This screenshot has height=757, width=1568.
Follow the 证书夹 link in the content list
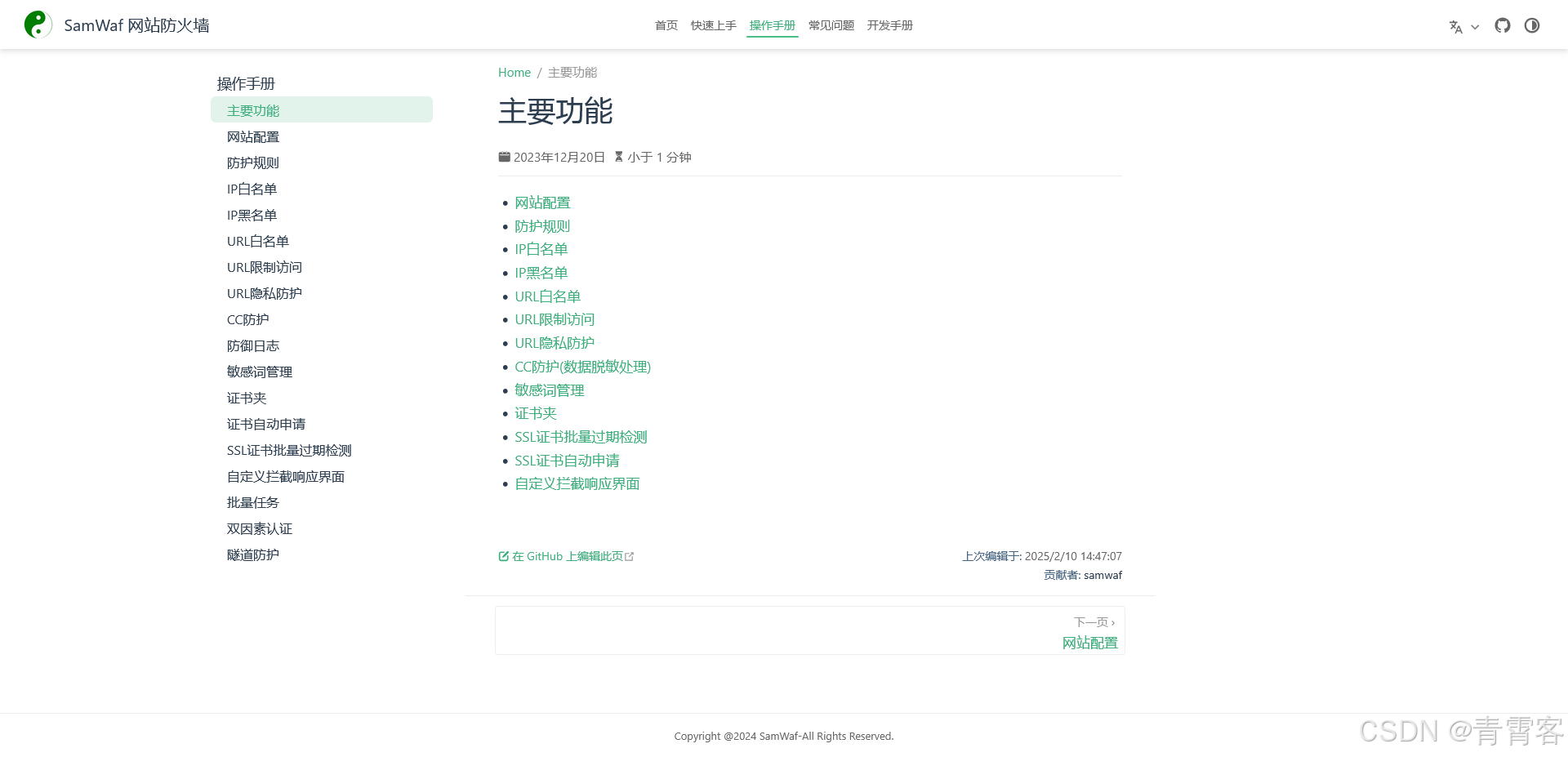click(536, 413)
